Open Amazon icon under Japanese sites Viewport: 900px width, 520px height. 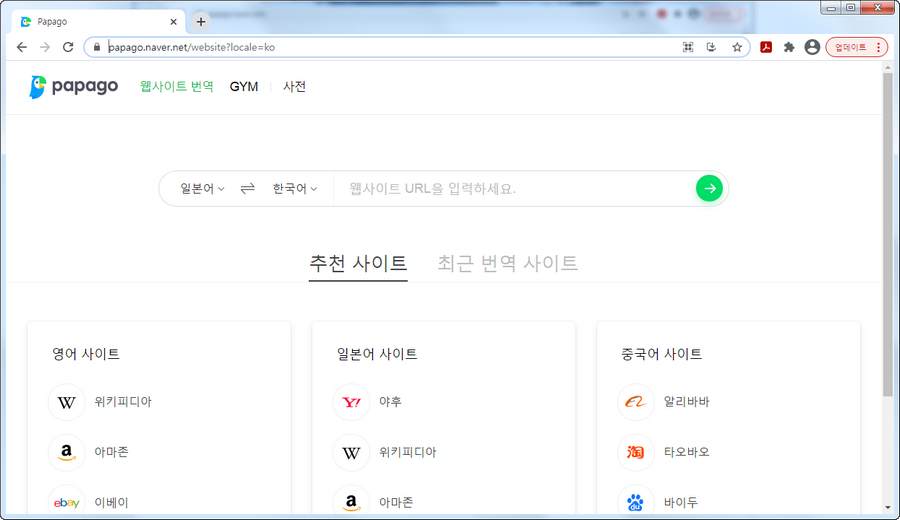[x=351, y=502]
